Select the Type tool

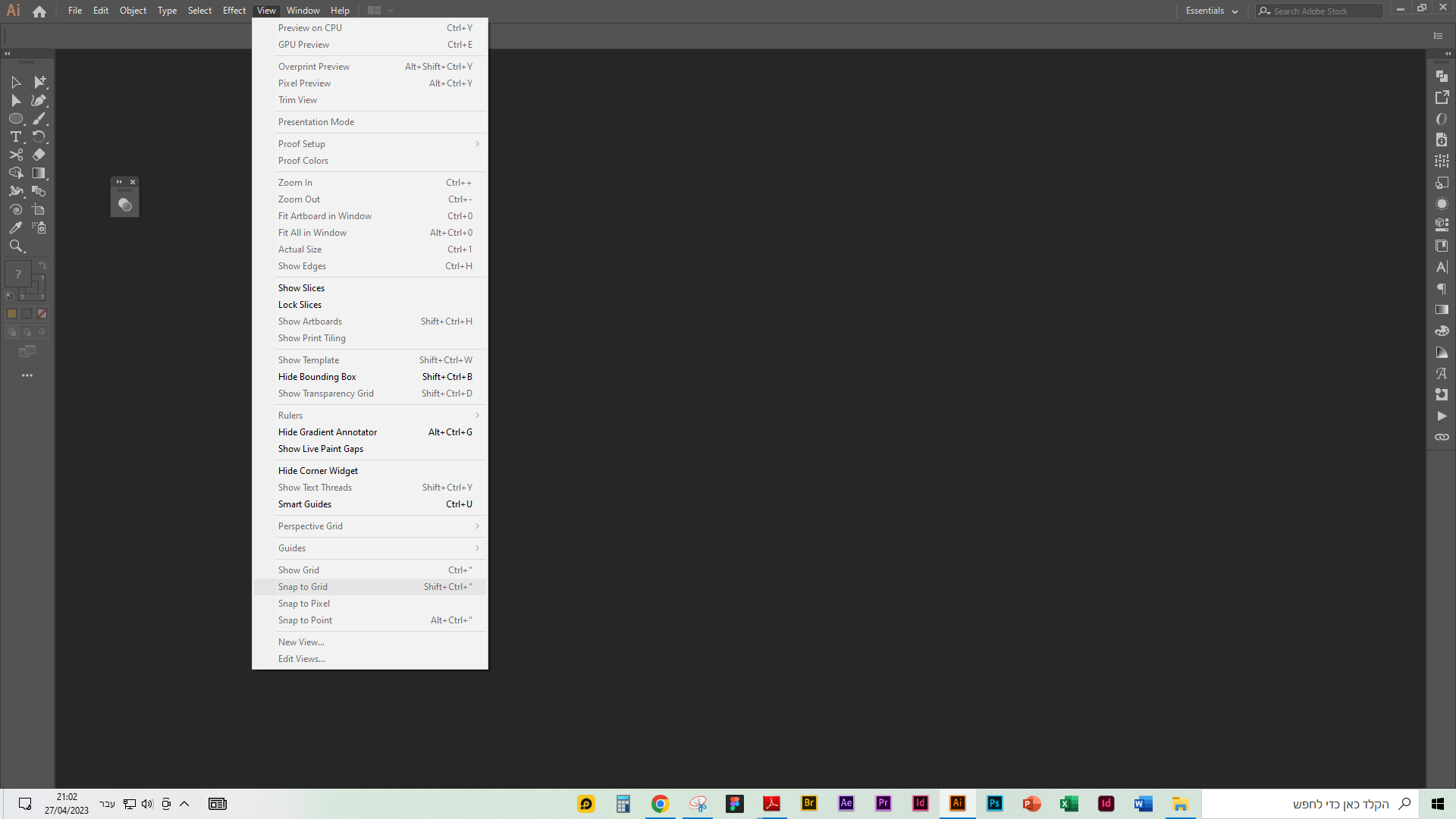click(15, 137)
